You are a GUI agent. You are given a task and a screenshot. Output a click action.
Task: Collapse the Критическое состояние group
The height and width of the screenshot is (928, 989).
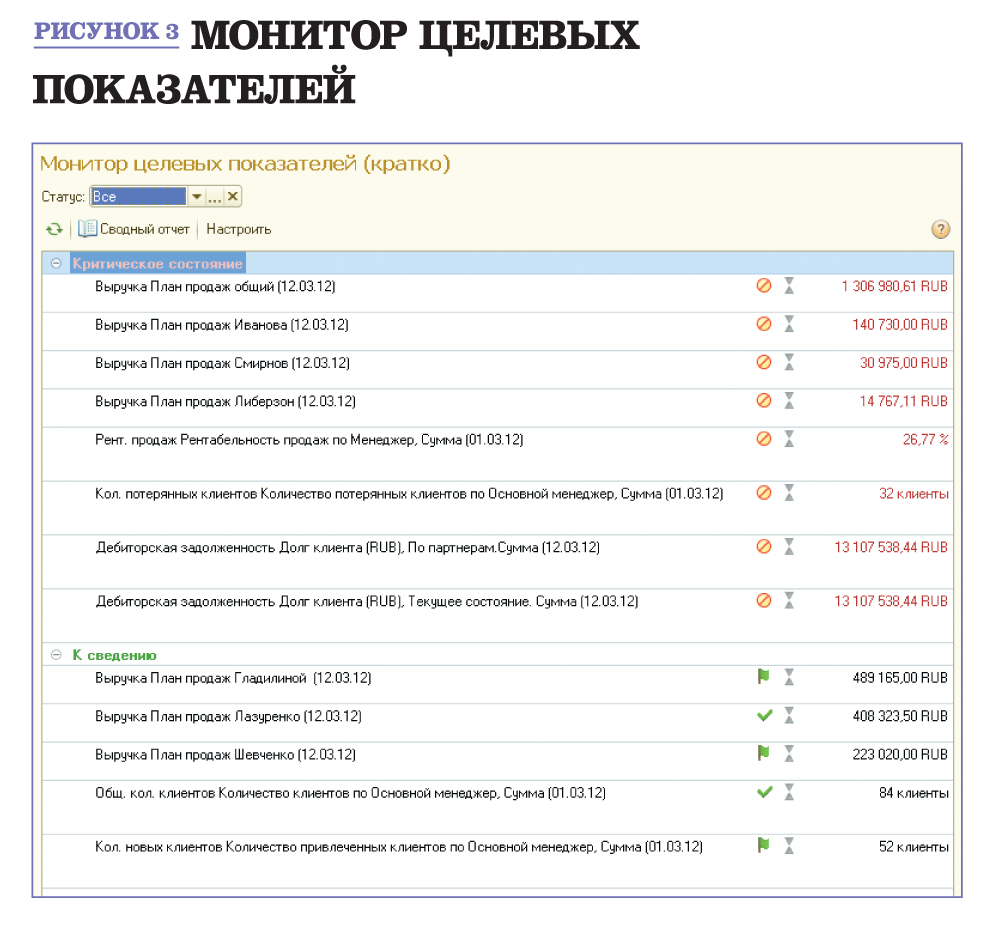[x=56, y=263]
